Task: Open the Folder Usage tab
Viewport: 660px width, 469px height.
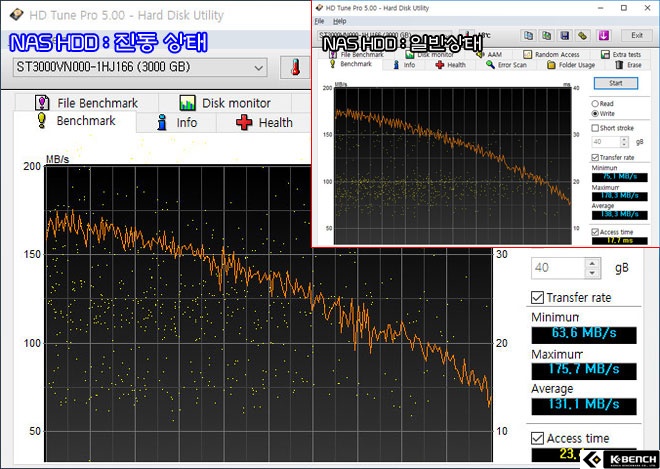Action: (571, 65)
